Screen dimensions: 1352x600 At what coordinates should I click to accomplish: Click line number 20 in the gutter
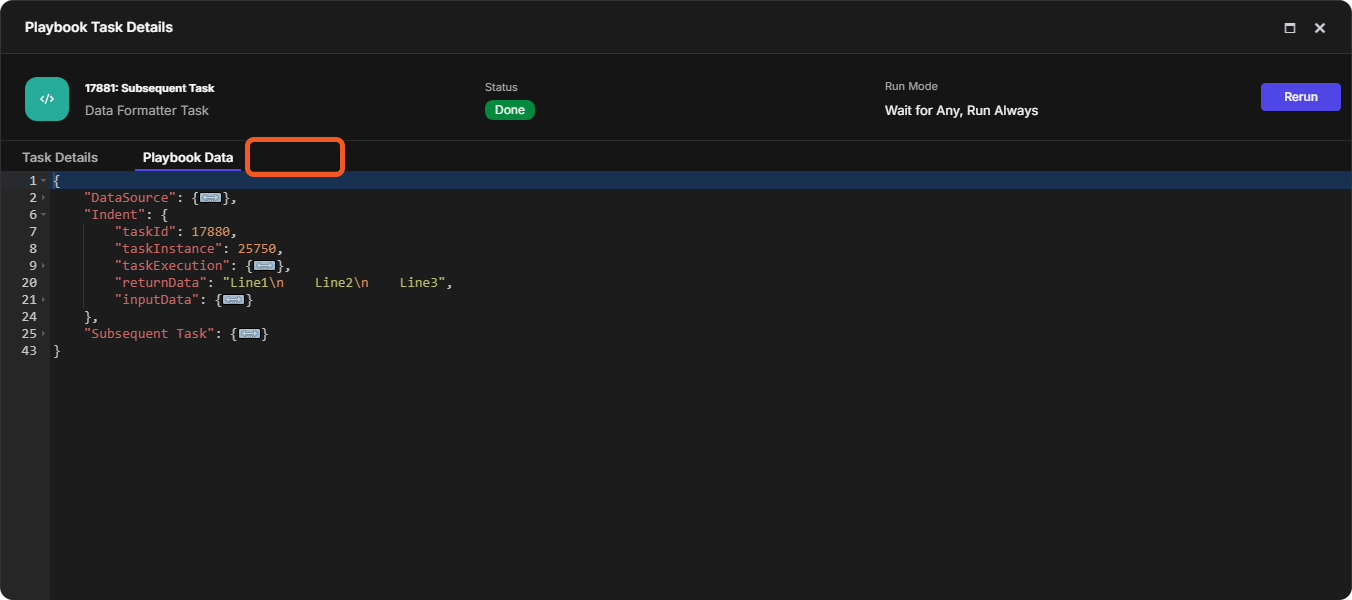pos(28,283)
